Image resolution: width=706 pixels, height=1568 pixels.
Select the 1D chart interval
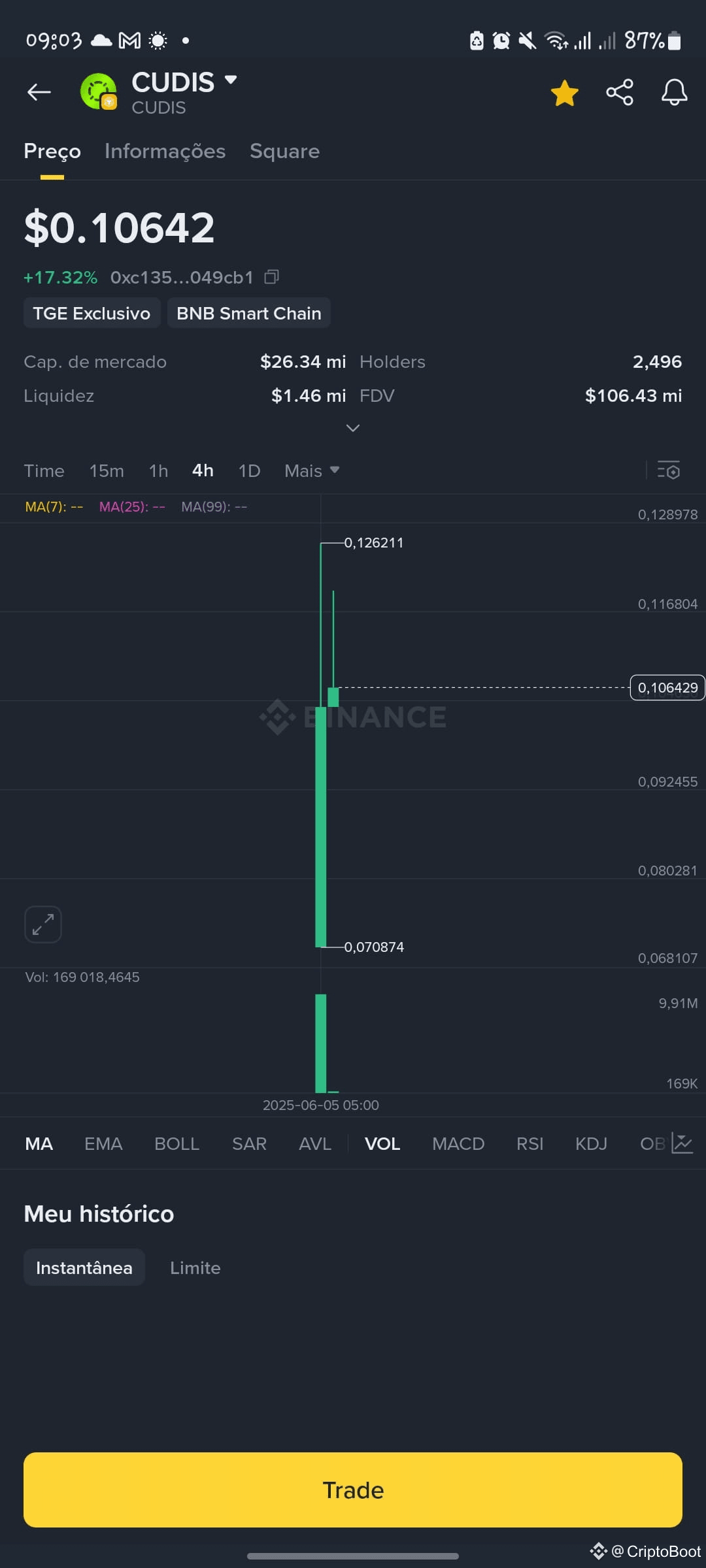[249, 470]
